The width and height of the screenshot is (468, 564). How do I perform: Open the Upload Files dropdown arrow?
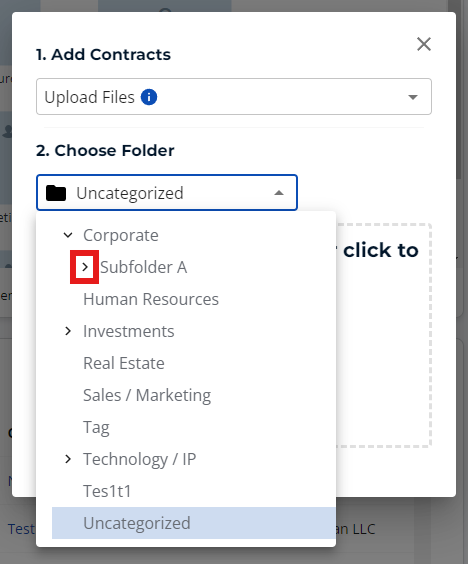click(413, 97)
